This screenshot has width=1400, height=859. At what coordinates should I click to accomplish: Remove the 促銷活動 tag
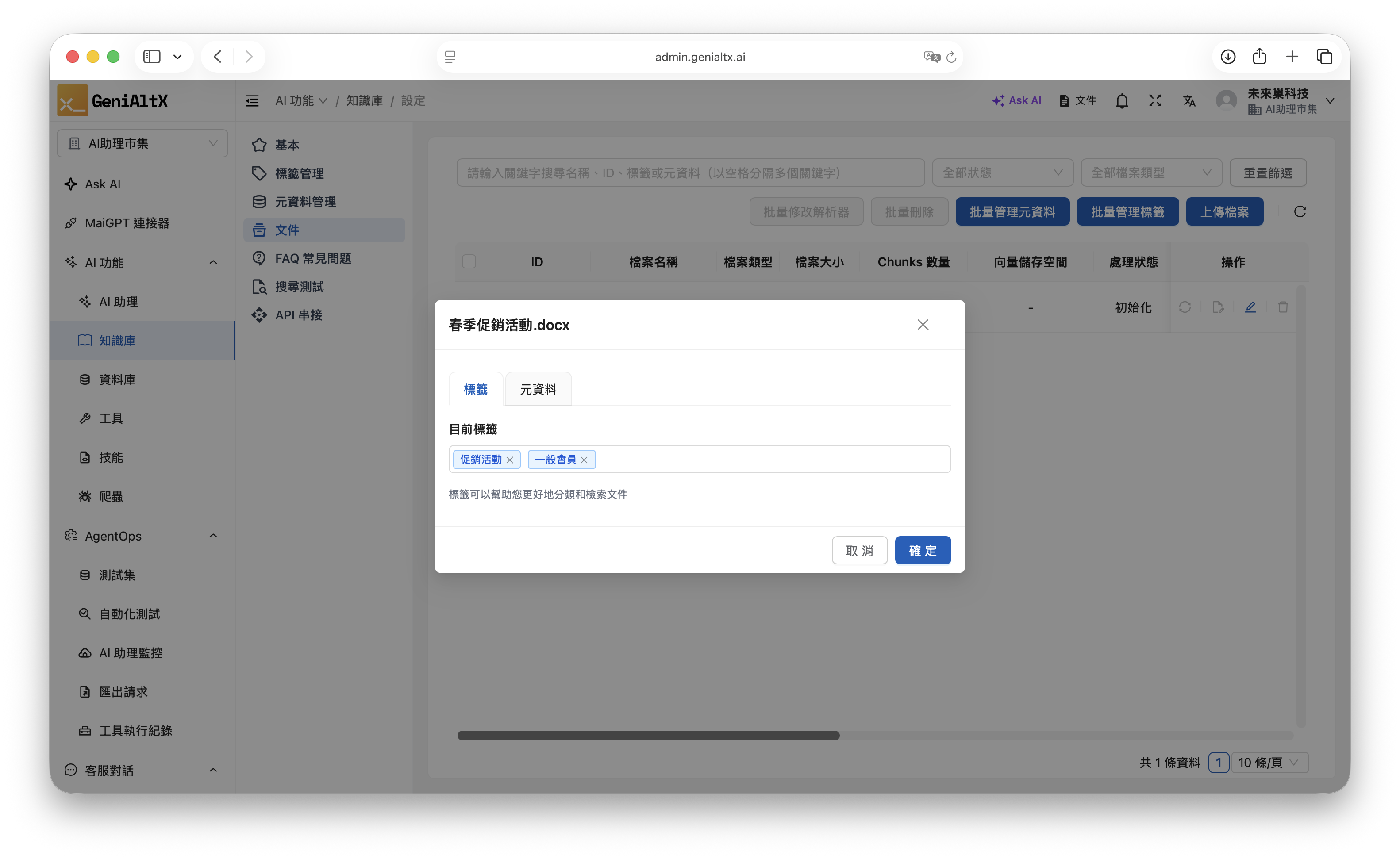tap(510, 460)
